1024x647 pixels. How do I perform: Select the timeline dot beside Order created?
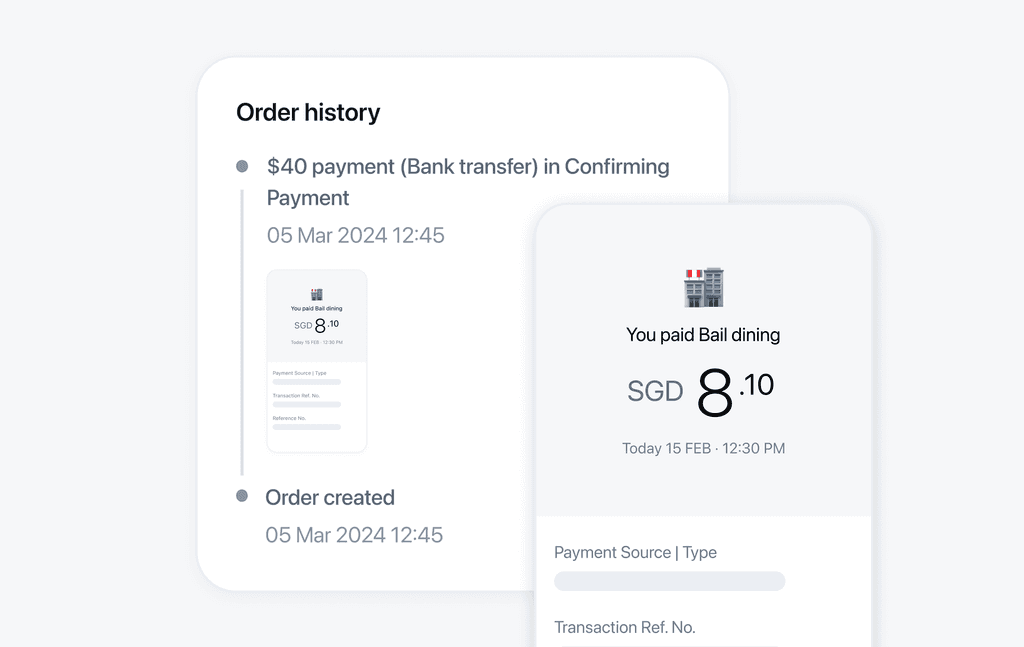(242, 497)
